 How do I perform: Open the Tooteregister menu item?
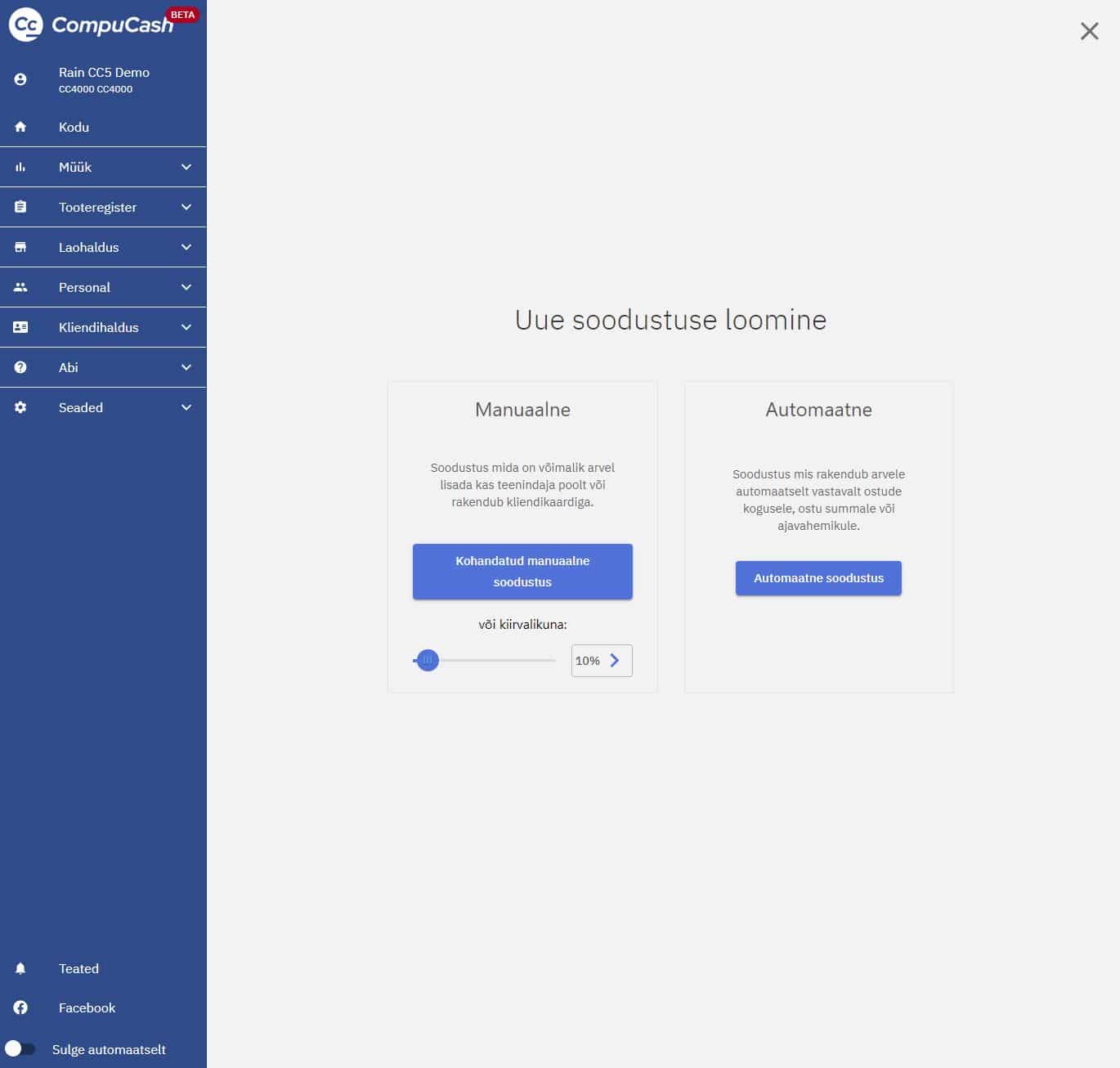tap(97, 207)
